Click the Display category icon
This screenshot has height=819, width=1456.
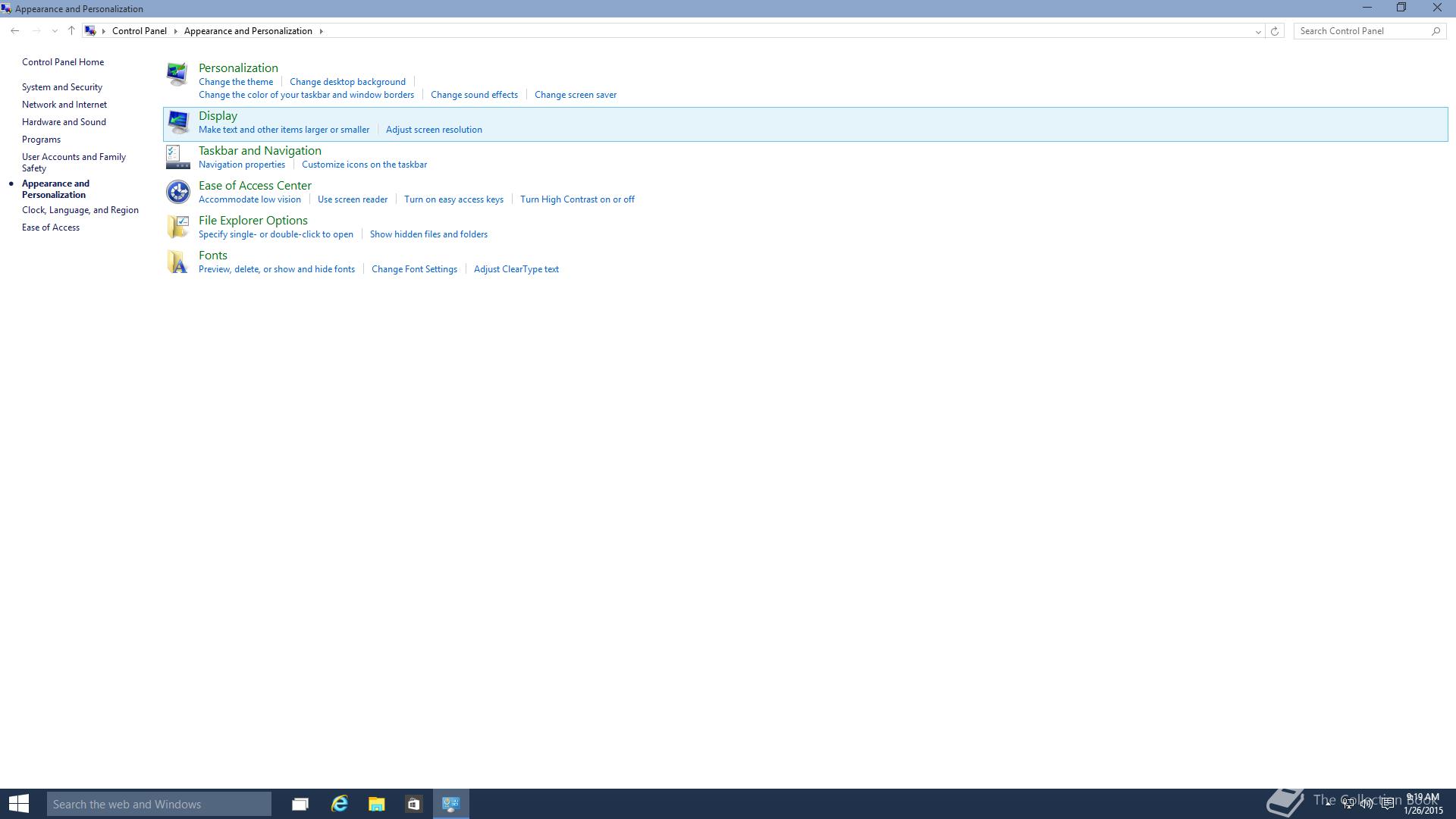[x=177, y=122]
